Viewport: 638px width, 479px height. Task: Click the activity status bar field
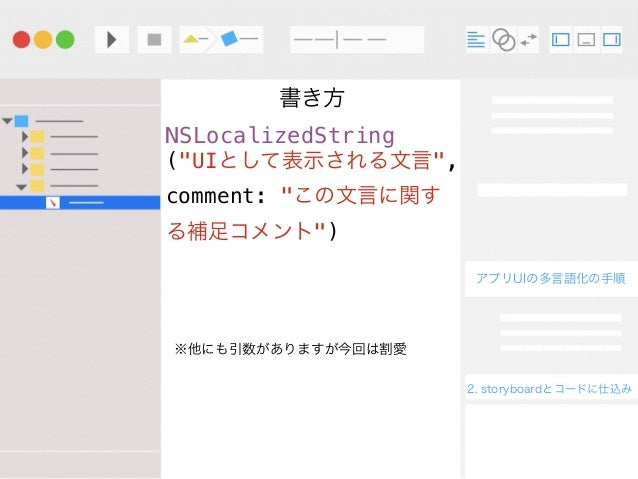(x=357, y=40)
